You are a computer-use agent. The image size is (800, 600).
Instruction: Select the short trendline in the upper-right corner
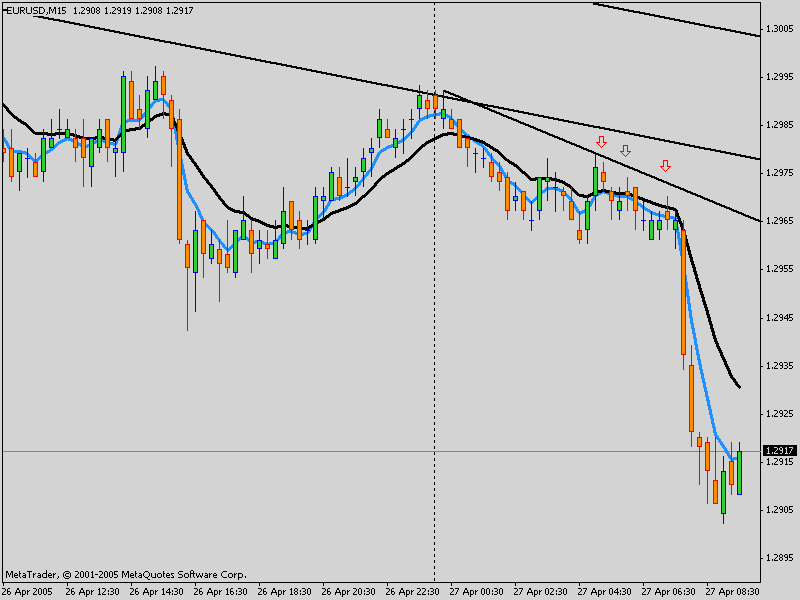point(677,19)
